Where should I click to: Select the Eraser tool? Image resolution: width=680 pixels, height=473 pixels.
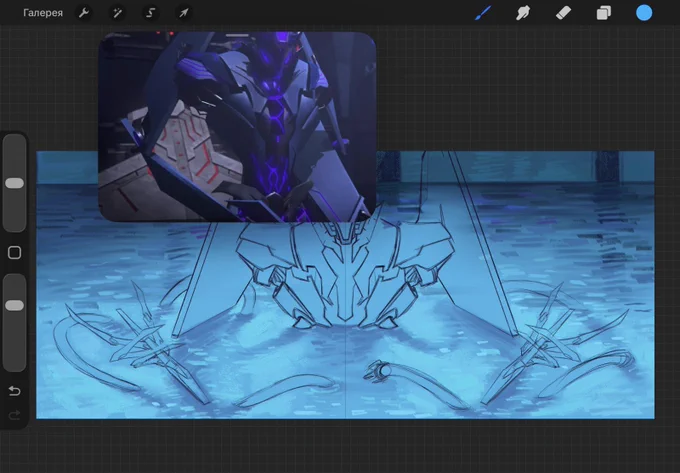coord(563,13)
